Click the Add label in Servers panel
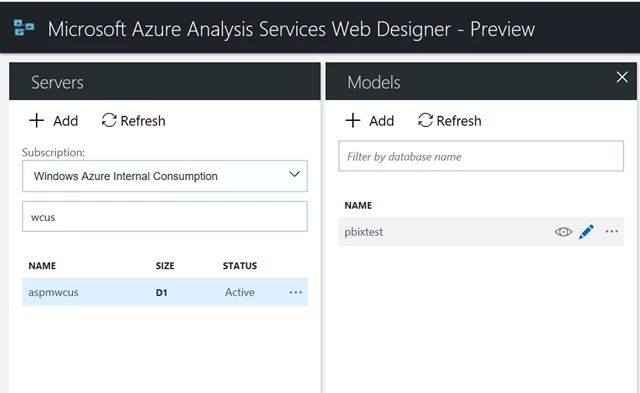The height and width of the screenshot is (393, 640). 65,121
